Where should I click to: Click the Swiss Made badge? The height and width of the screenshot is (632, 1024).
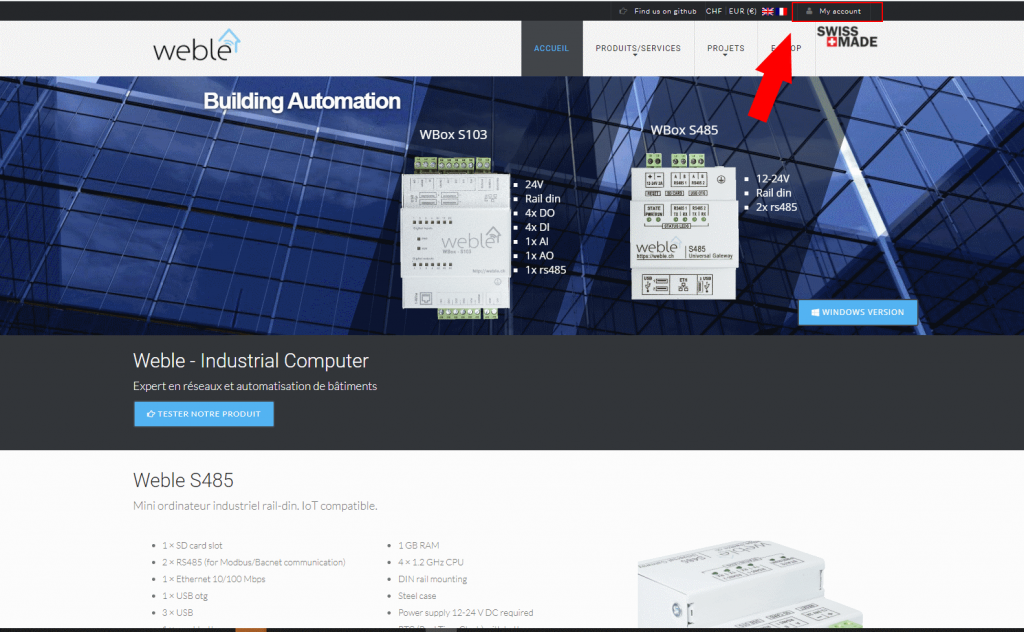click(x=846, y=37)
